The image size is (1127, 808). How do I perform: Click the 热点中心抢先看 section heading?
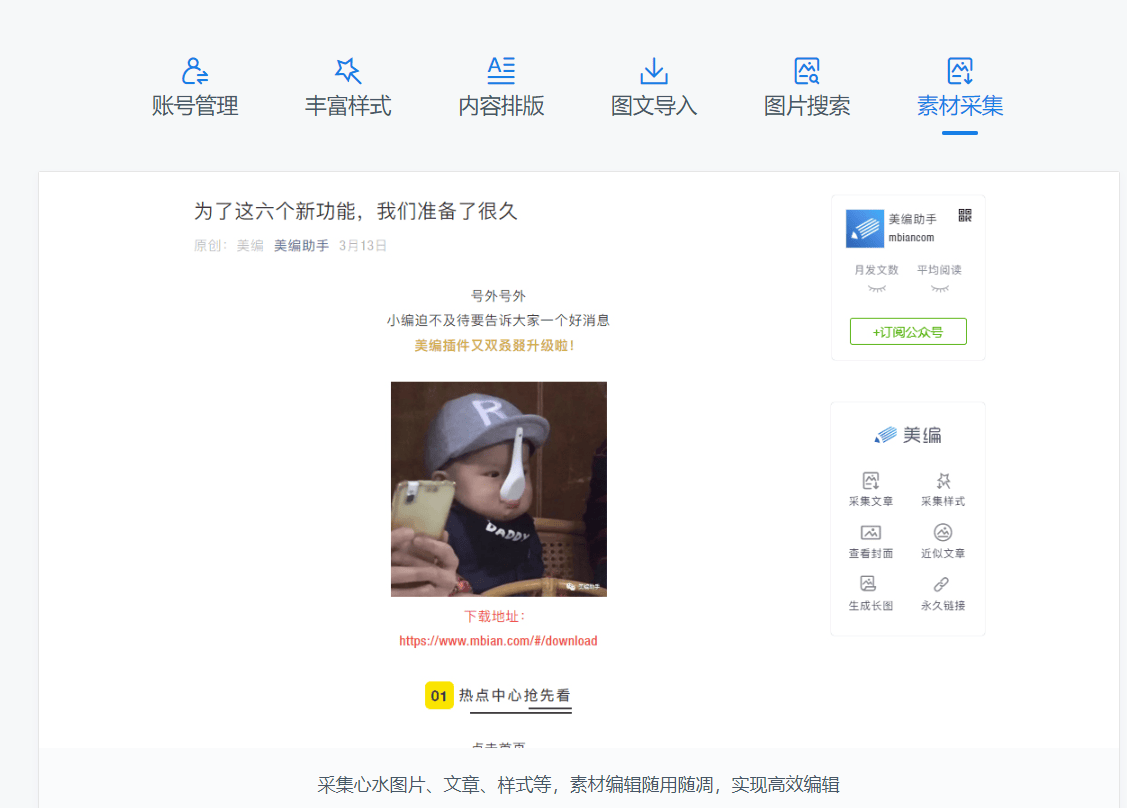(514, 696)
